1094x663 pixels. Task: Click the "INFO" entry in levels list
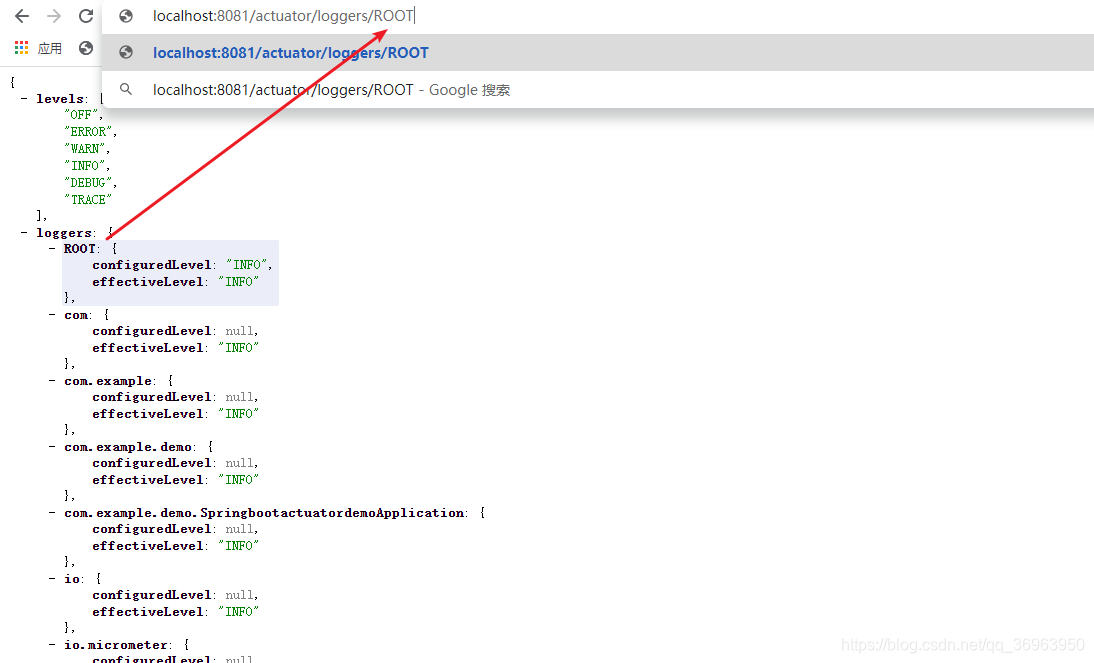point(84,165)
